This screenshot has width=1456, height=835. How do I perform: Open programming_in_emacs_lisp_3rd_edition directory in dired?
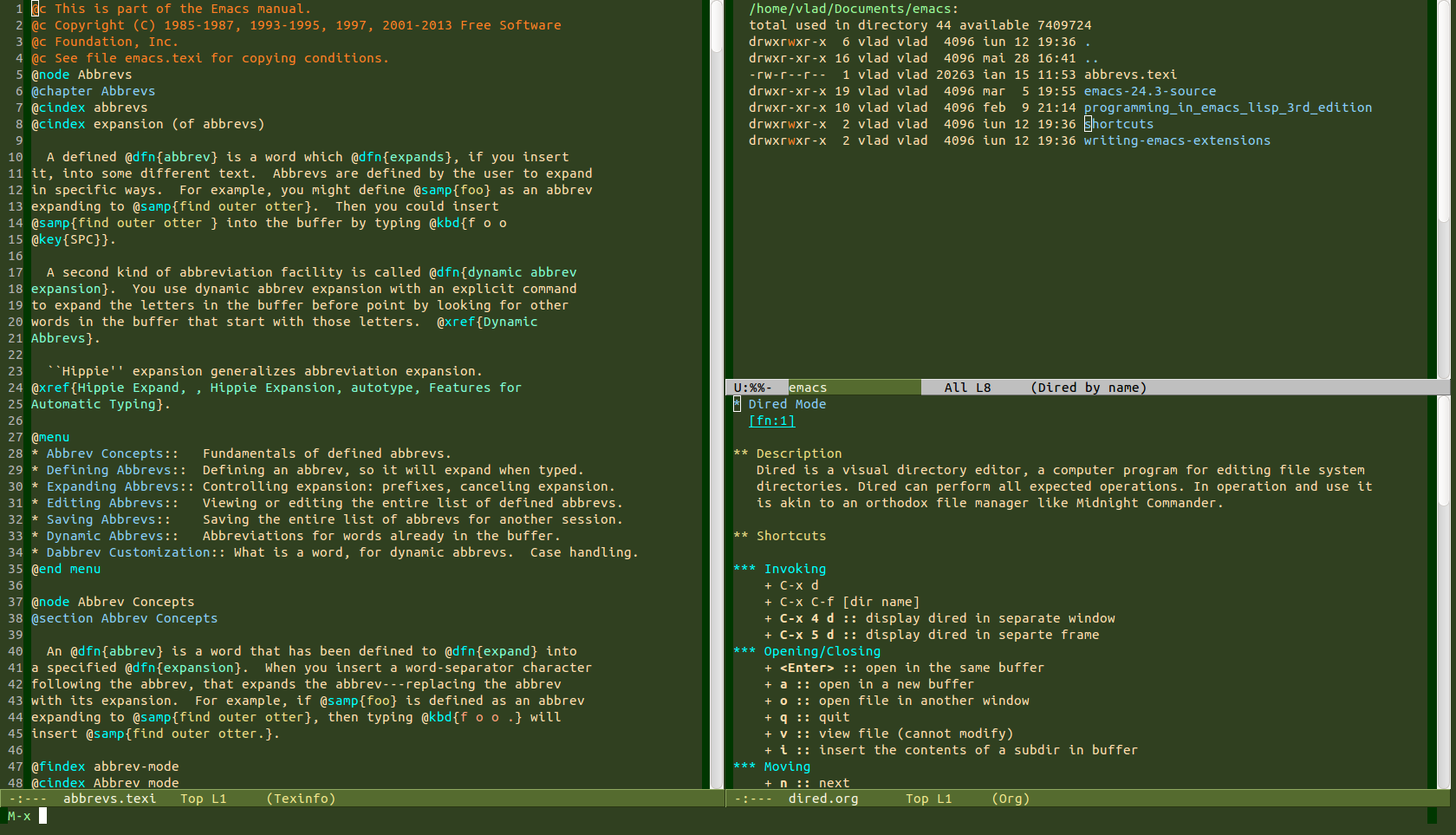pos(1228,108)
